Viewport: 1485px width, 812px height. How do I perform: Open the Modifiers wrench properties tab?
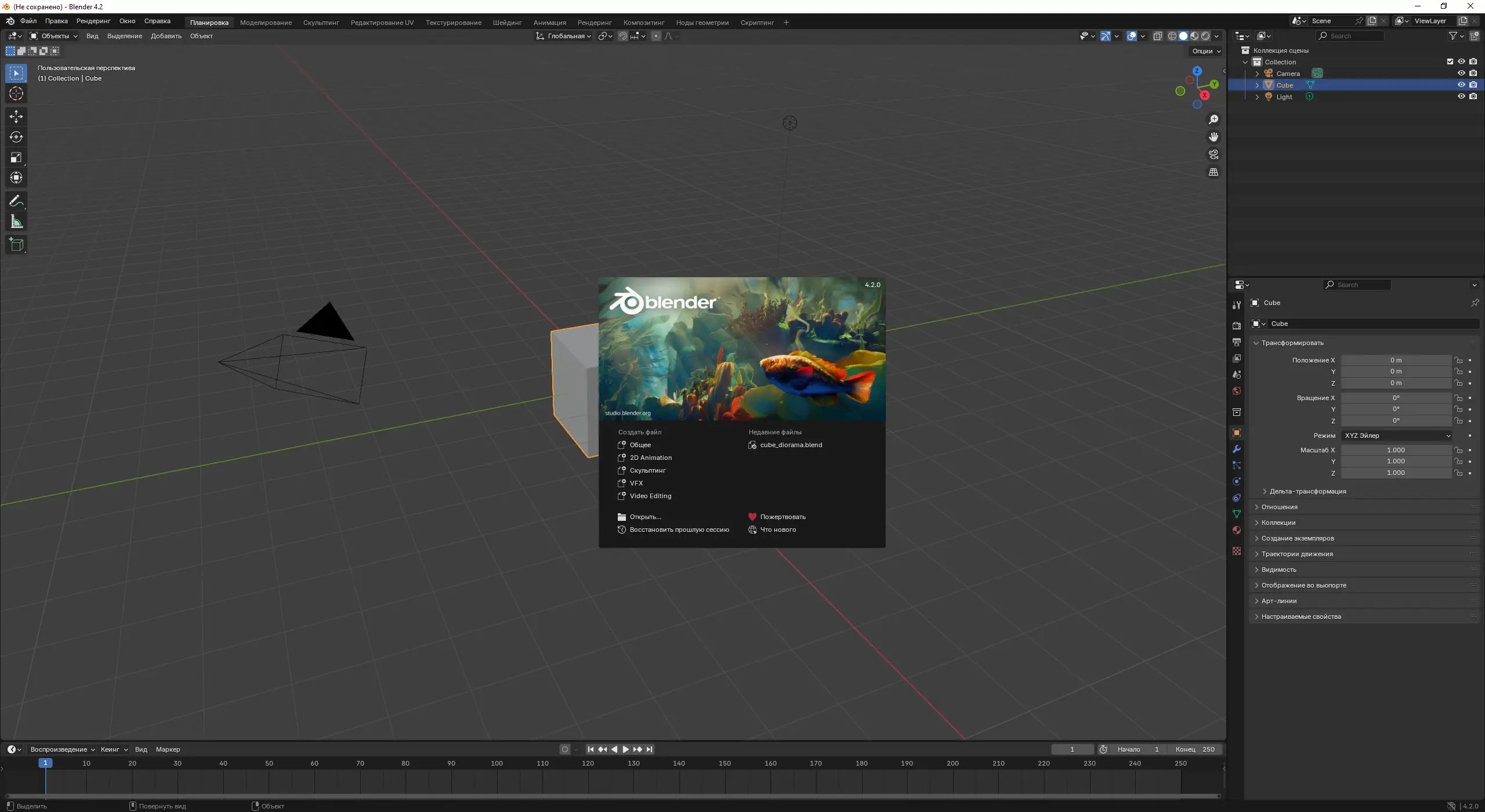click(1237, 449)
